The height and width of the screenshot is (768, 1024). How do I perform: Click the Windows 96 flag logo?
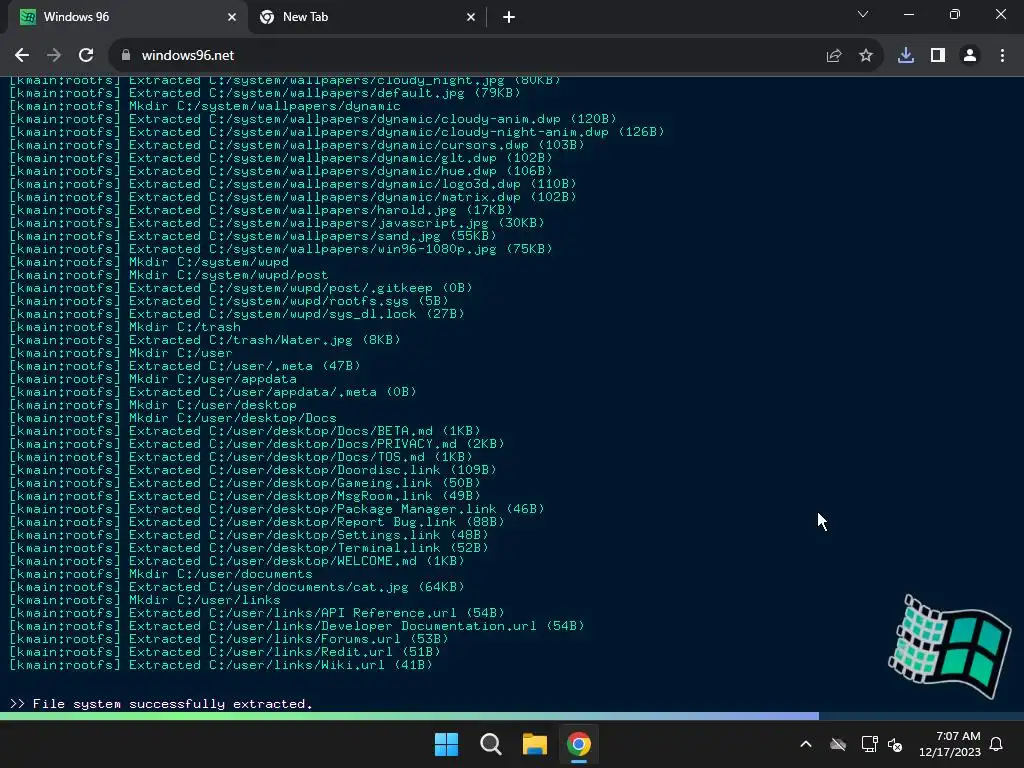(x=950, y=645)
